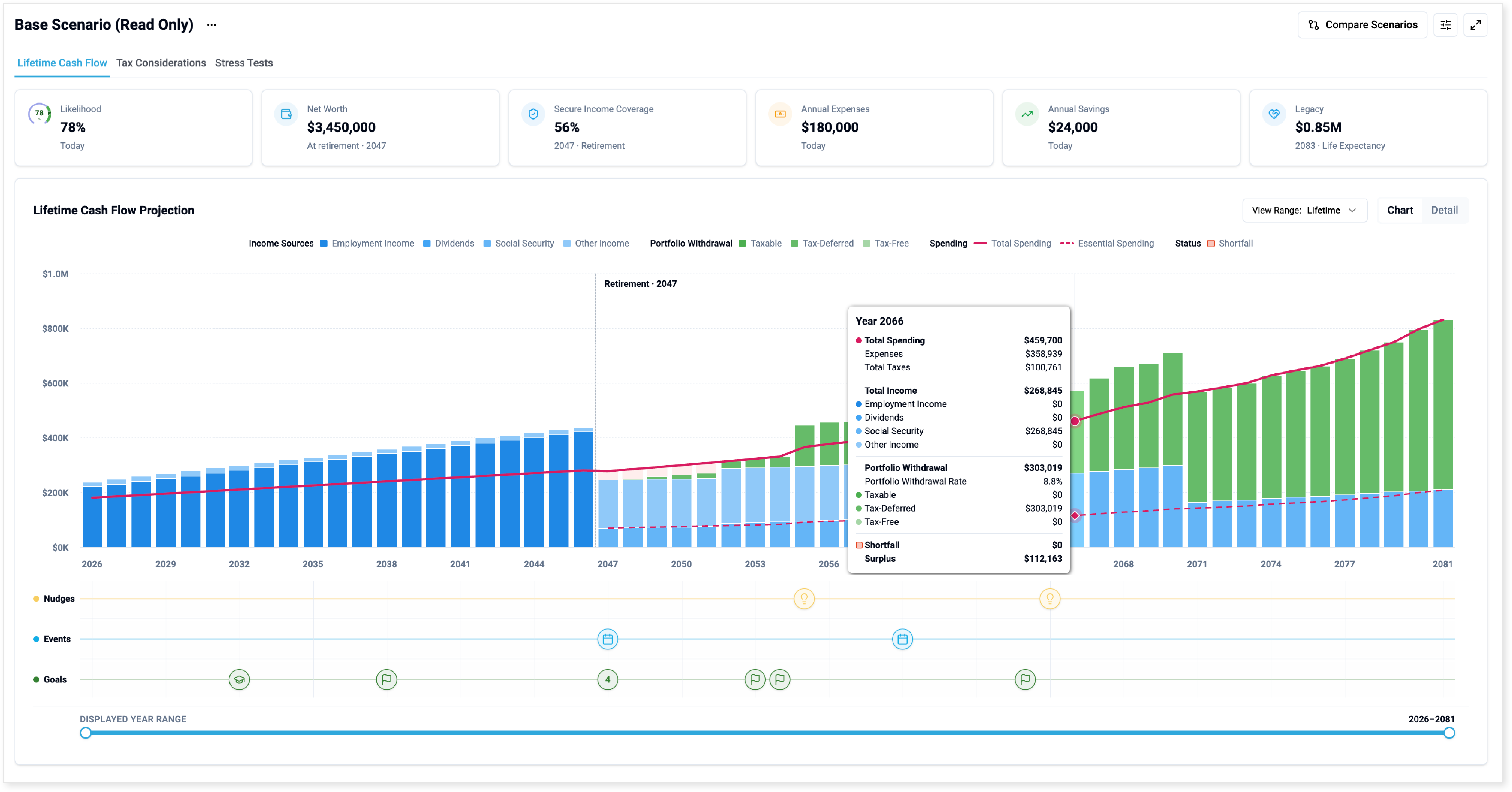Click the year range slider start handle
This screenshot has width=1512, height=792.
(x=86, y=733)
